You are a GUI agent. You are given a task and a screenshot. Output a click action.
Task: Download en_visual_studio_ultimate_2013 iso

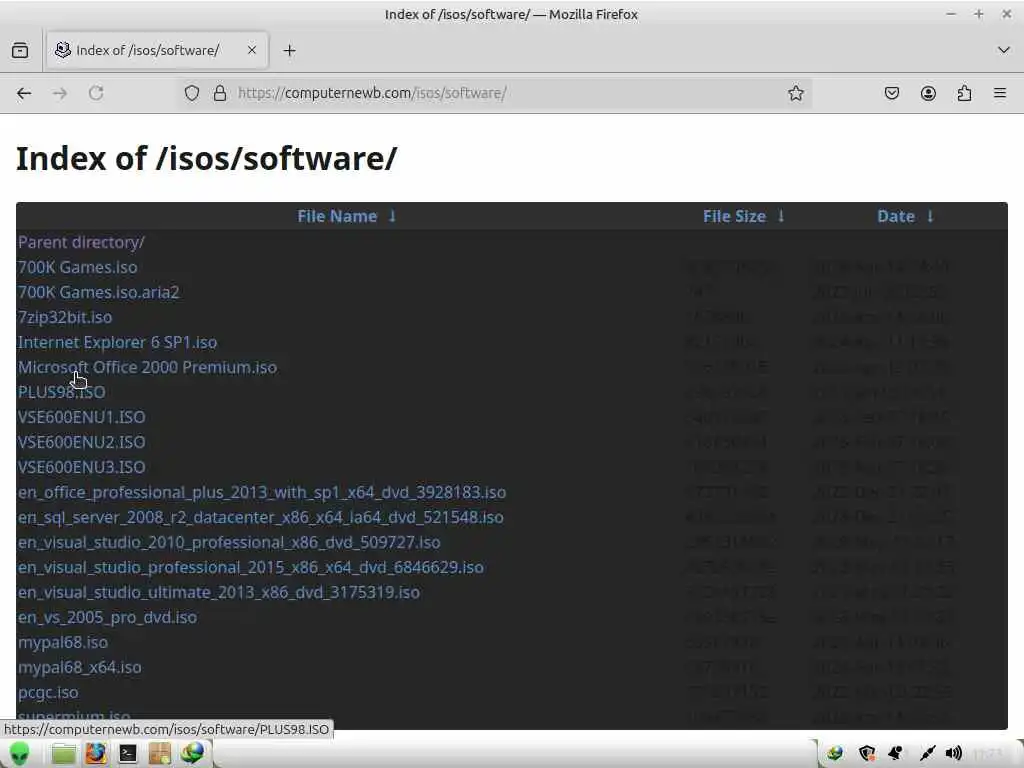click(x=219, y=592)
